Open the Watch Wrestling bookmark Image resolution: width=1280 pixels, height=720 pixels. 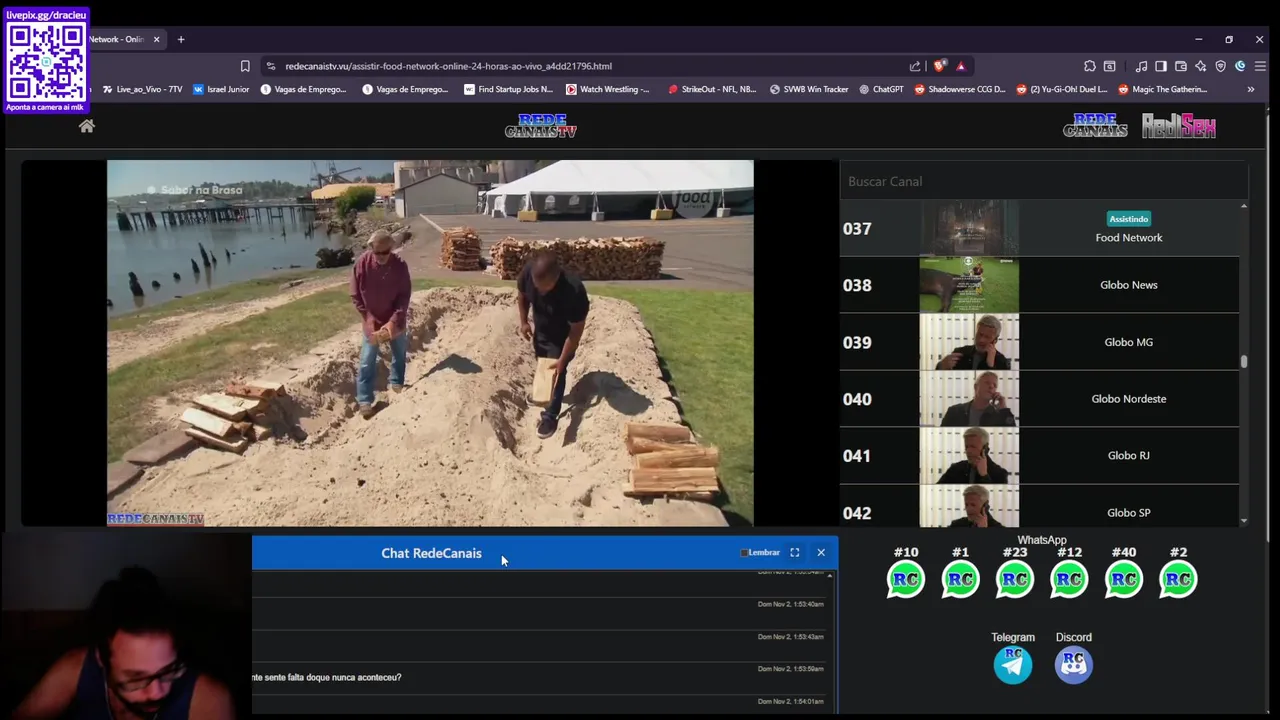[x=607, y=89]
